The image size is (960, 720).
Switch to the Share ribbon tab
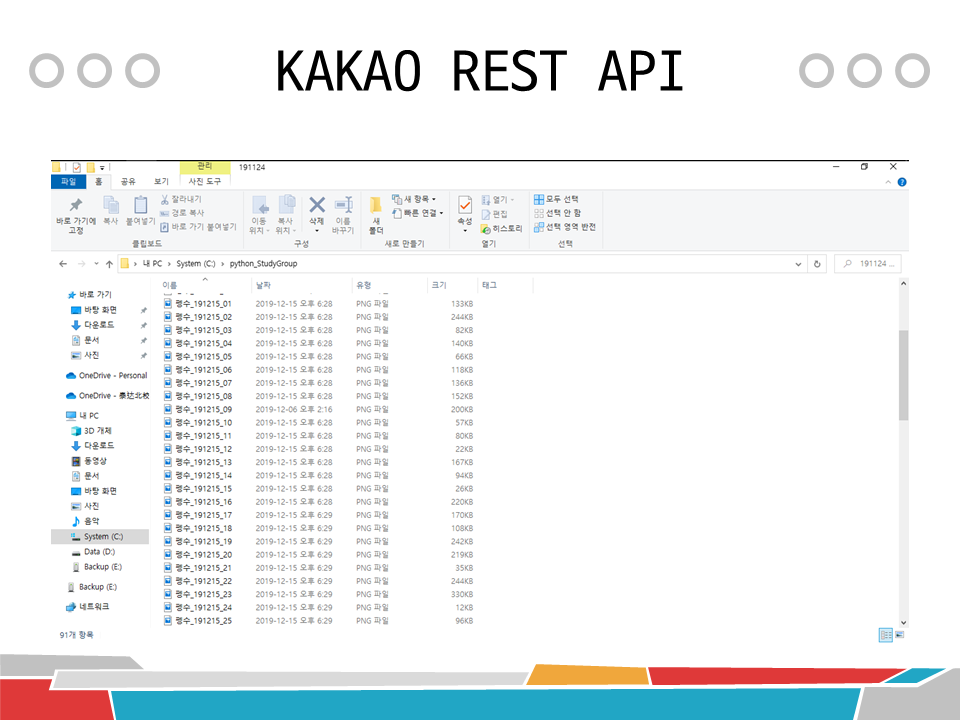coord(128,182)
